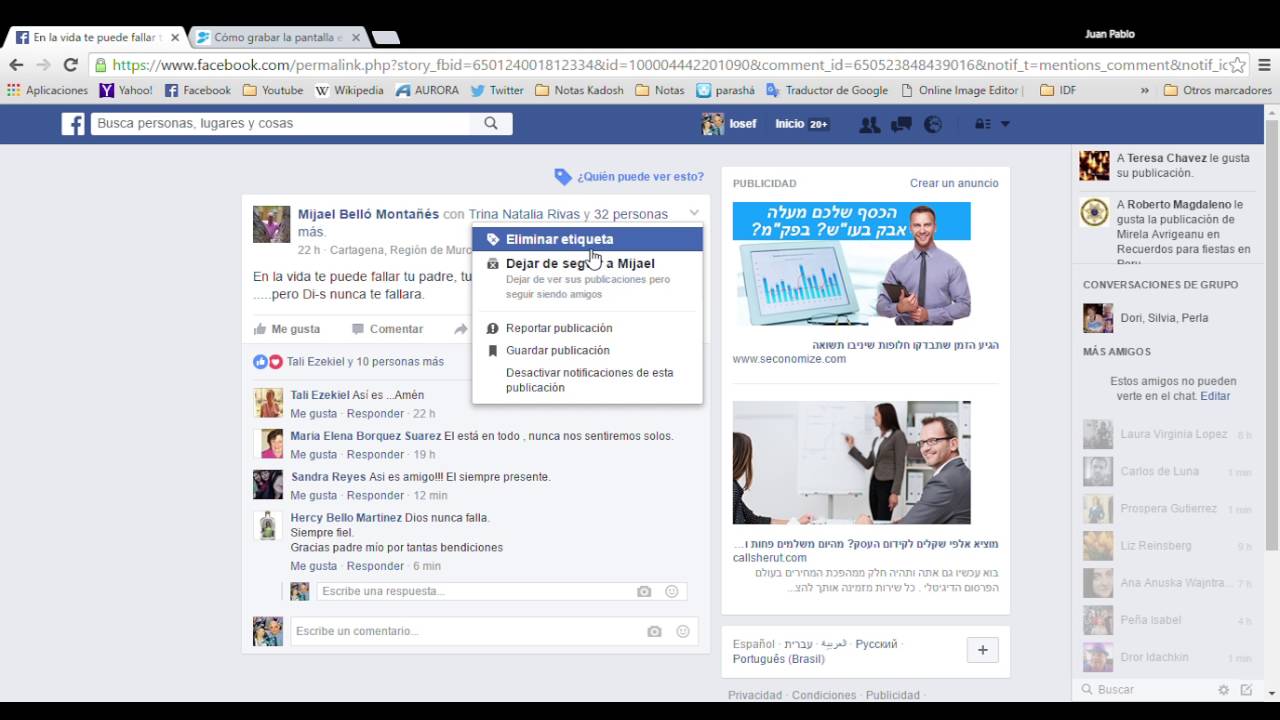Select Guardar publicación menu option
The image size is (1280, 720).
pyautogui.click(x=587, y=350)
